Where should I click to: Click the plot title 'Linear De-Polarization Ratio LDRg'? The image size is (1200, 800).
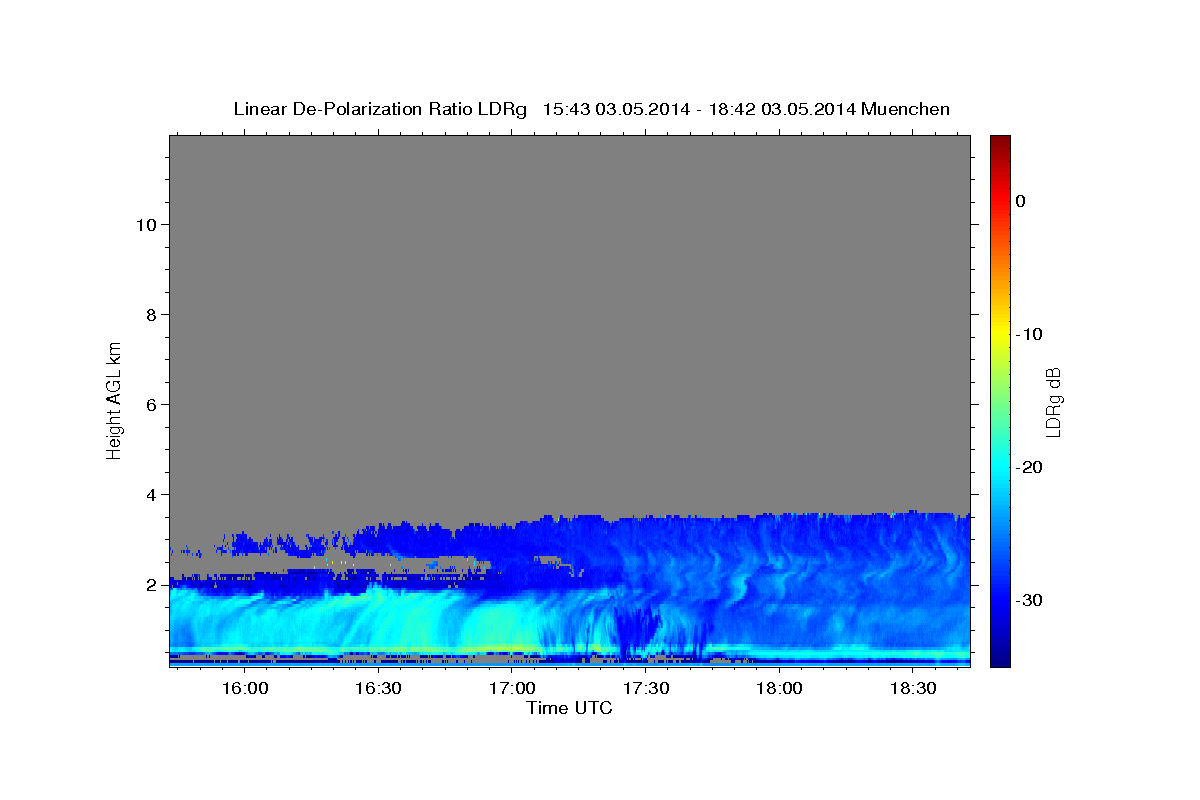coord(380,109)
